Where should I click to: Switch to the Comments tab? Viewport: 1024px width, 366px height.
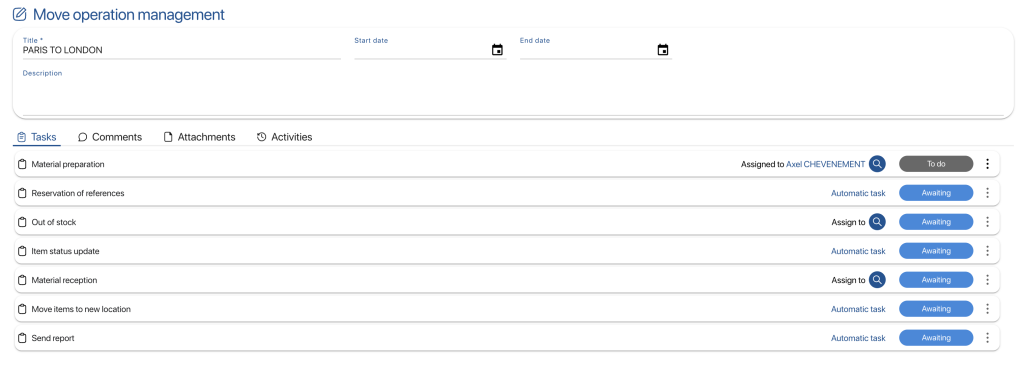(110, 137)
